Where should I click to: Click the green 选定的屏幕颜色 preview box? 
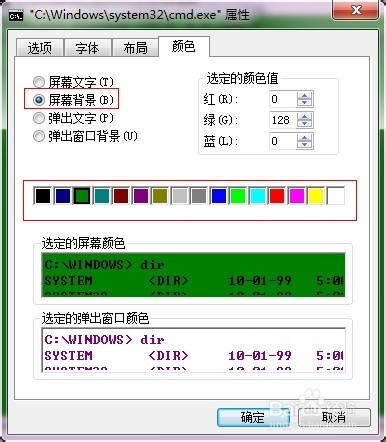pos(193,275)
